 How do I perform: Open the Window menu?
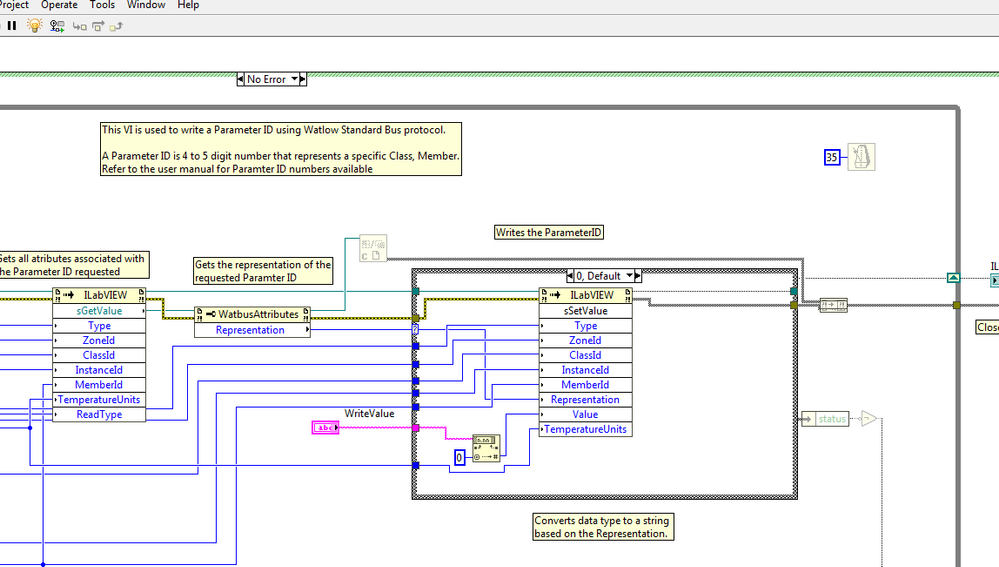coord(146,5)
